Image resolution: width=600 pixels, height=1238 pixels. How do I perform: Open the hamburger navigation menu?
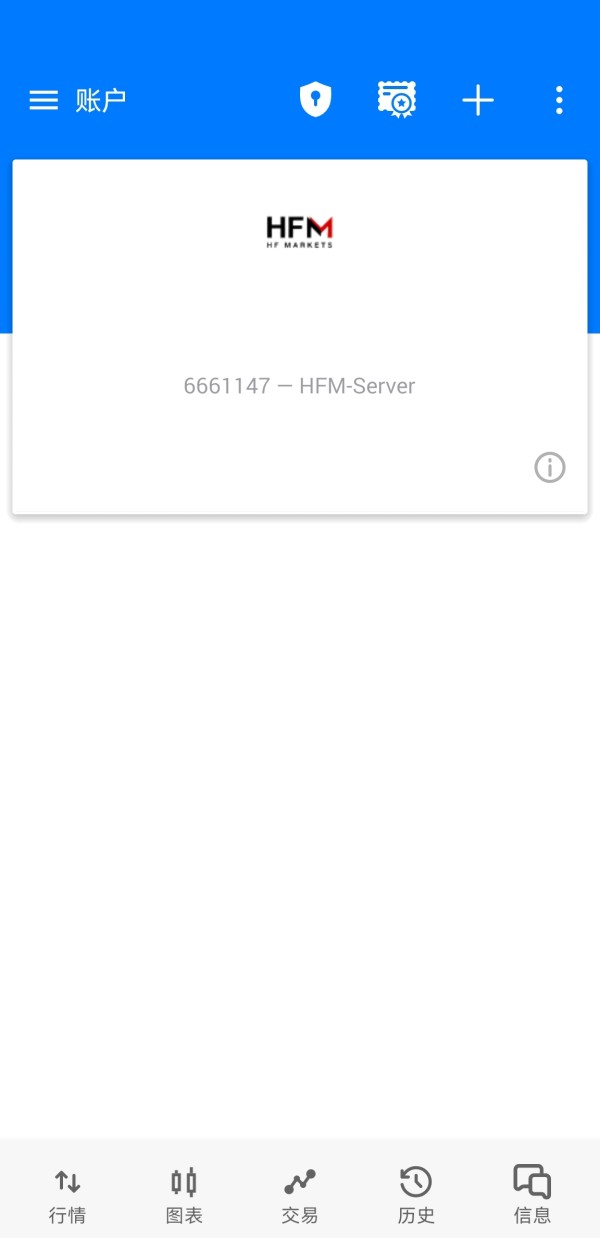43,100
